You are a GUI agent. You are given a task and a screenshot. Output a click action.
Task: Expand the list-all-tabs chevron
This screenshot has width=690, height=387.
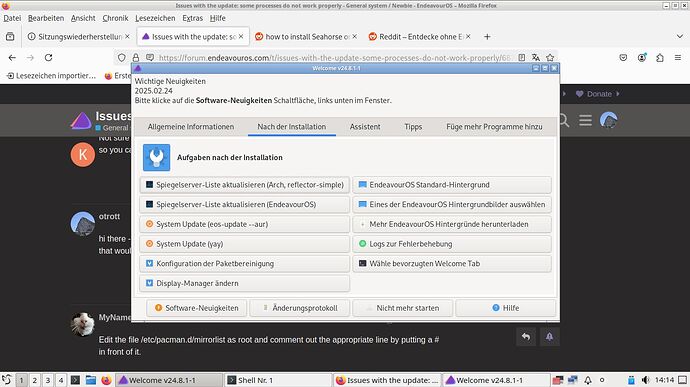679,37
